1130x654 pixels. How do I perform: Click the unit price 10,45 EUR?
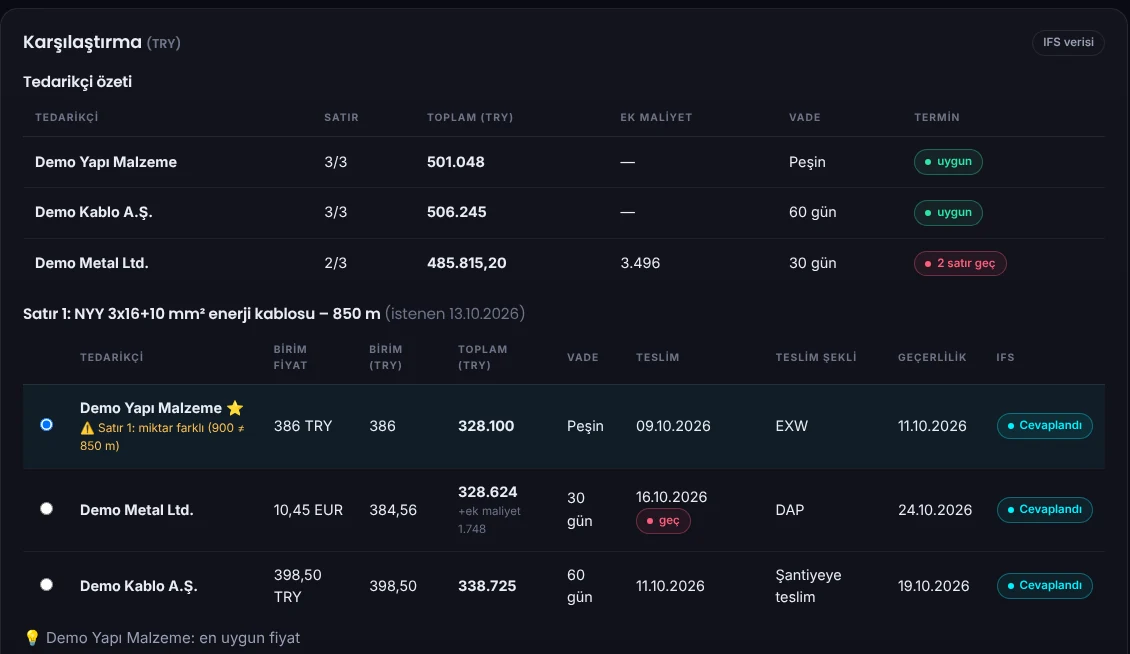308,510
